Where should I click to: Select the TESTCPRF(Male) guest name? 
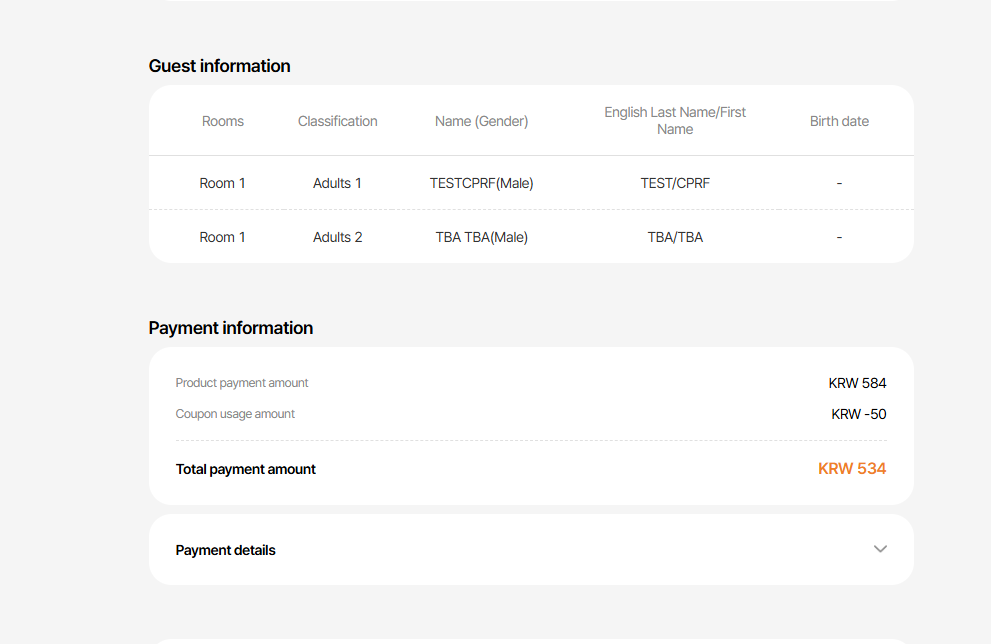click(481, 183)
